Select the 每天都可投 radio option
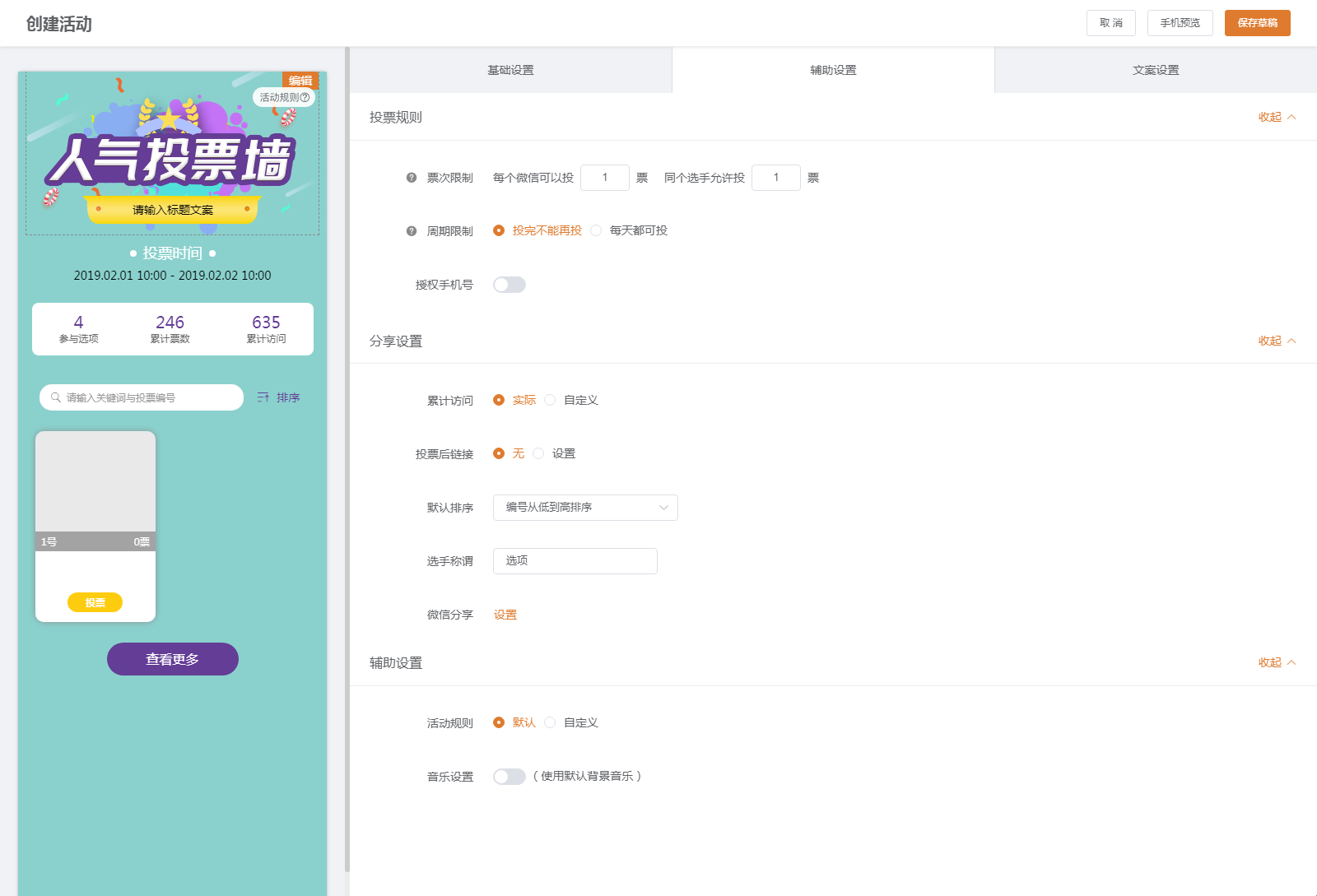 pyautogui.click(x=596, y=230)
